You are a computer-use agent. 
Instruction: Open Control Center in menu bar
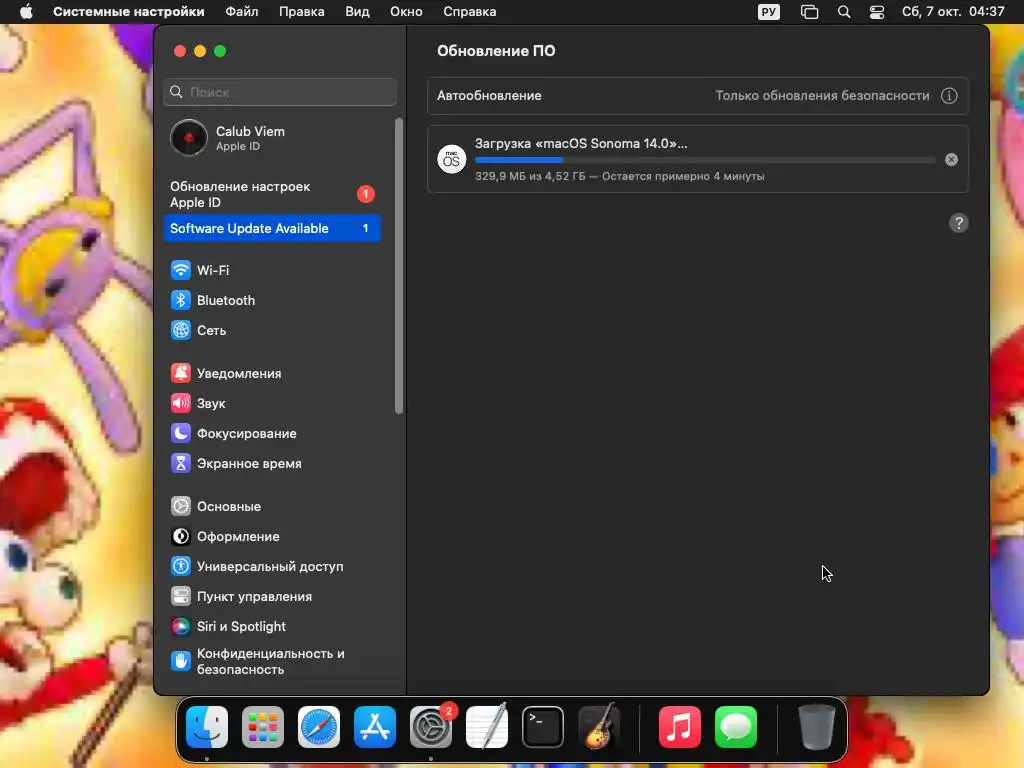(877, 12)
